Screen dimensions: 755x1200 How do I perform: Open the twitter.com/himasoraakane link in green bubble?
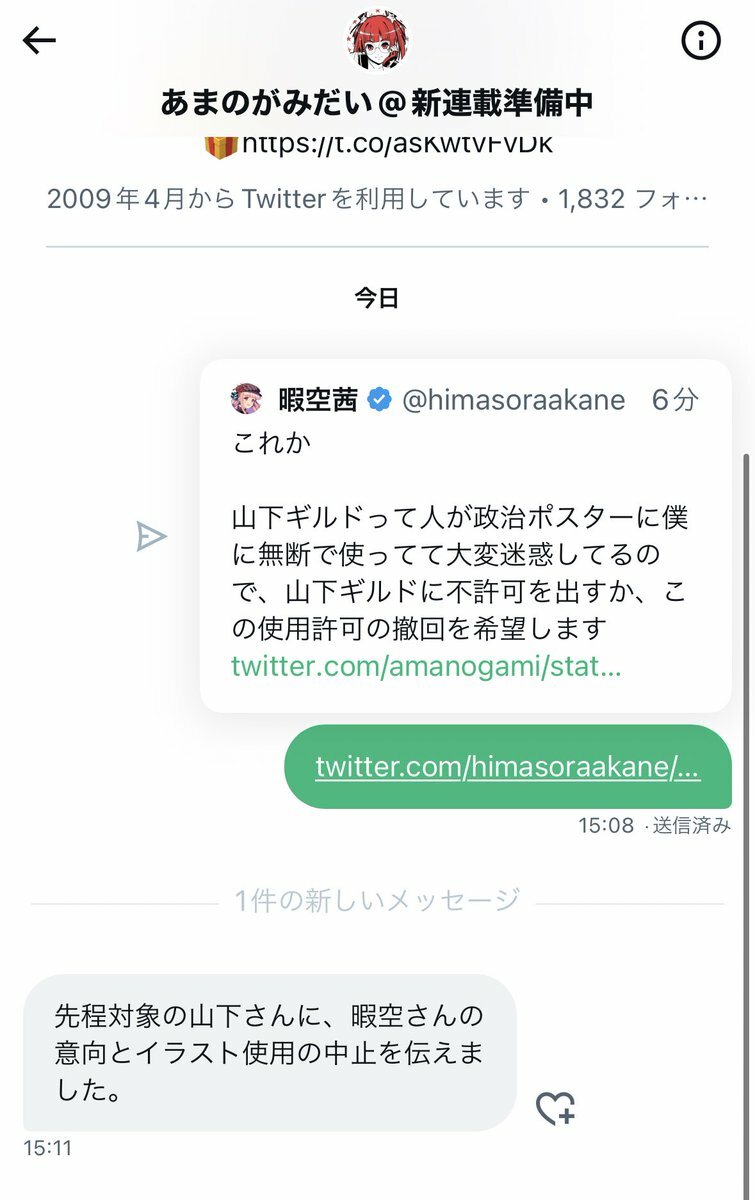(x=507, y=767)
